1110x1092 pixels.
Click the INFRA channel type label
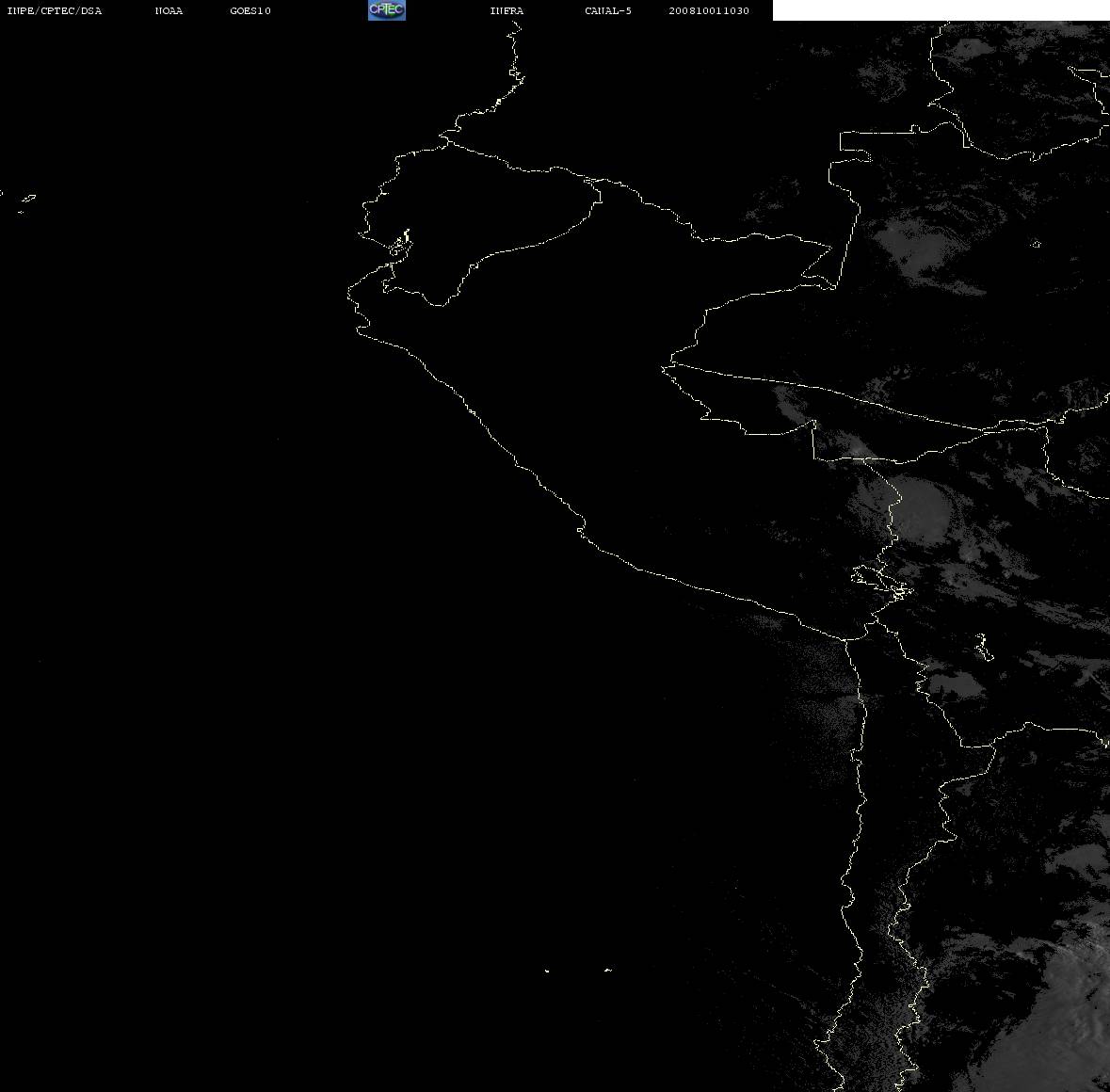507,10
